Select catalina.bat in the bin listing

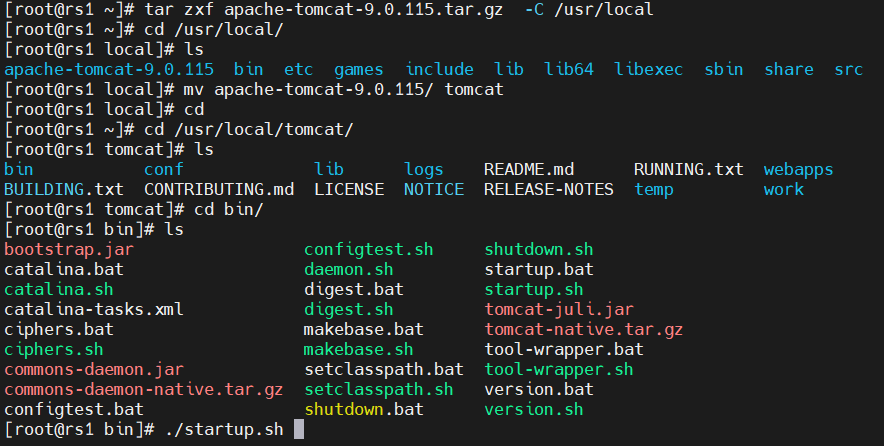tap(64, 269)
